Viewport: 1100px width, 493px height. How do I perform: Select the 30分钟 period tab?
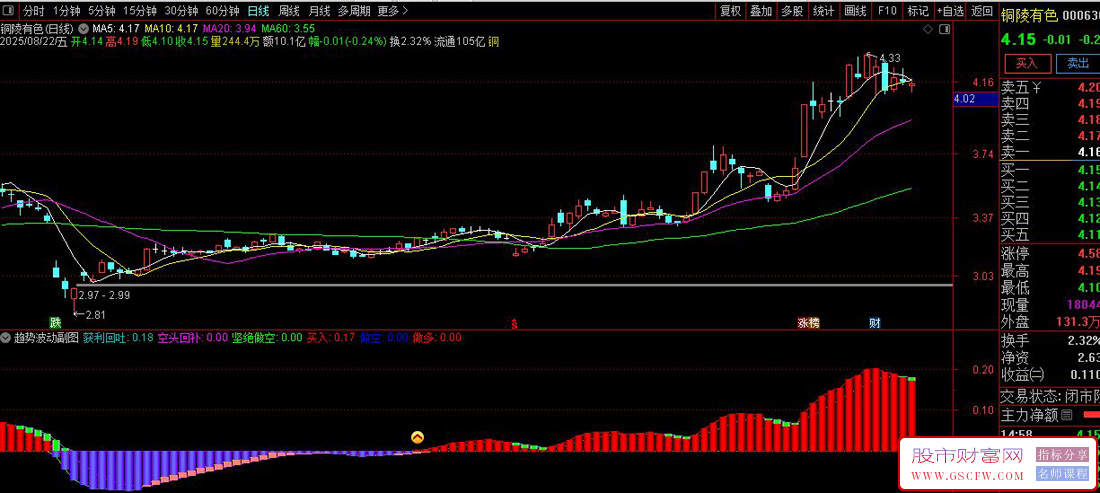pos(181,11)
